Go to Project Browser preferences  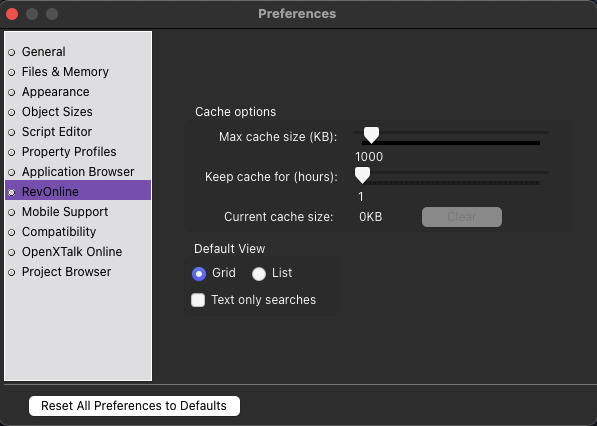click(66, 272)
